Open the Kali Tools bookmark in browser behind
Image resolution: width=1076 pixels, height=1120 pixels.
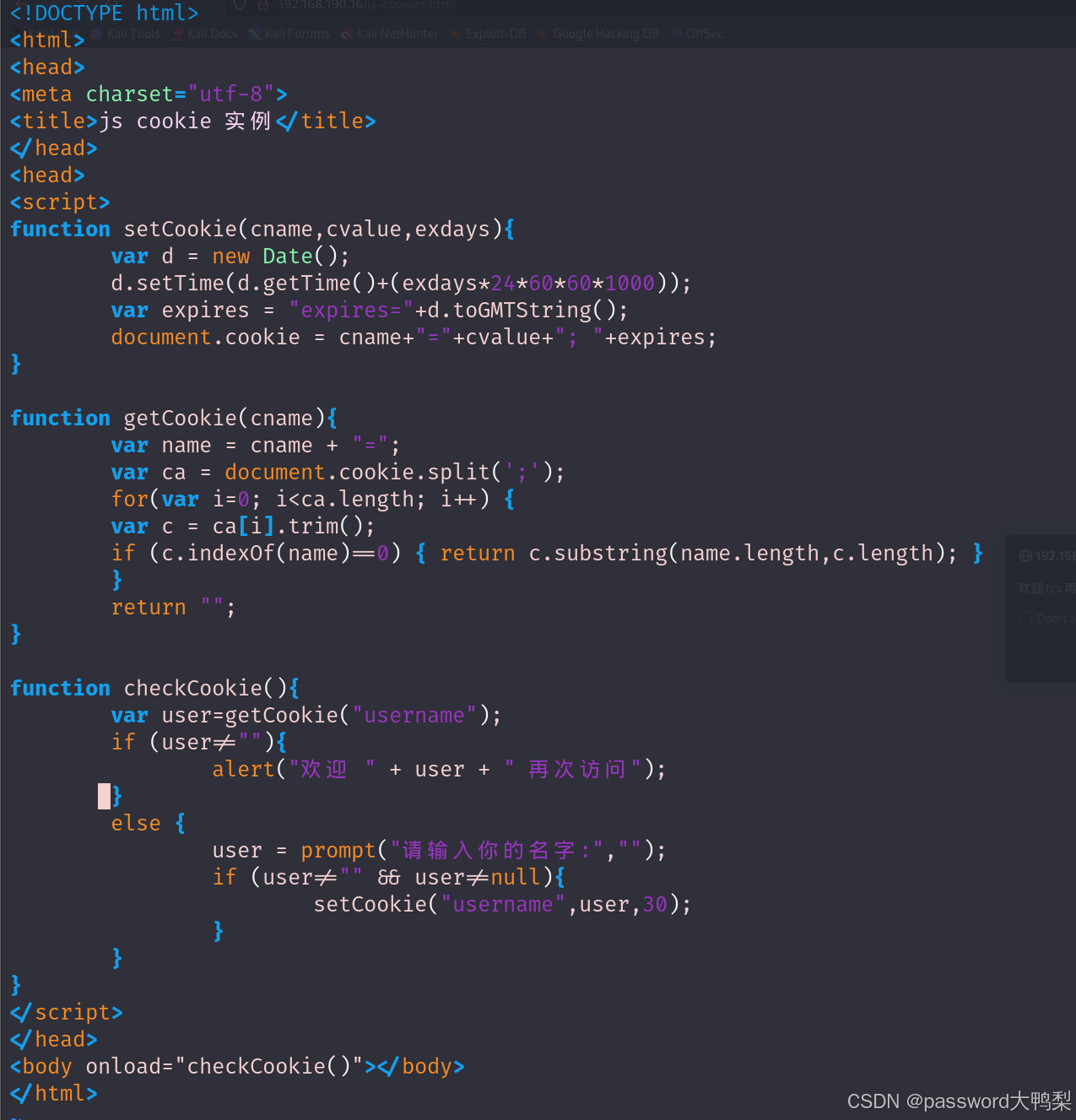pos(127,34)
